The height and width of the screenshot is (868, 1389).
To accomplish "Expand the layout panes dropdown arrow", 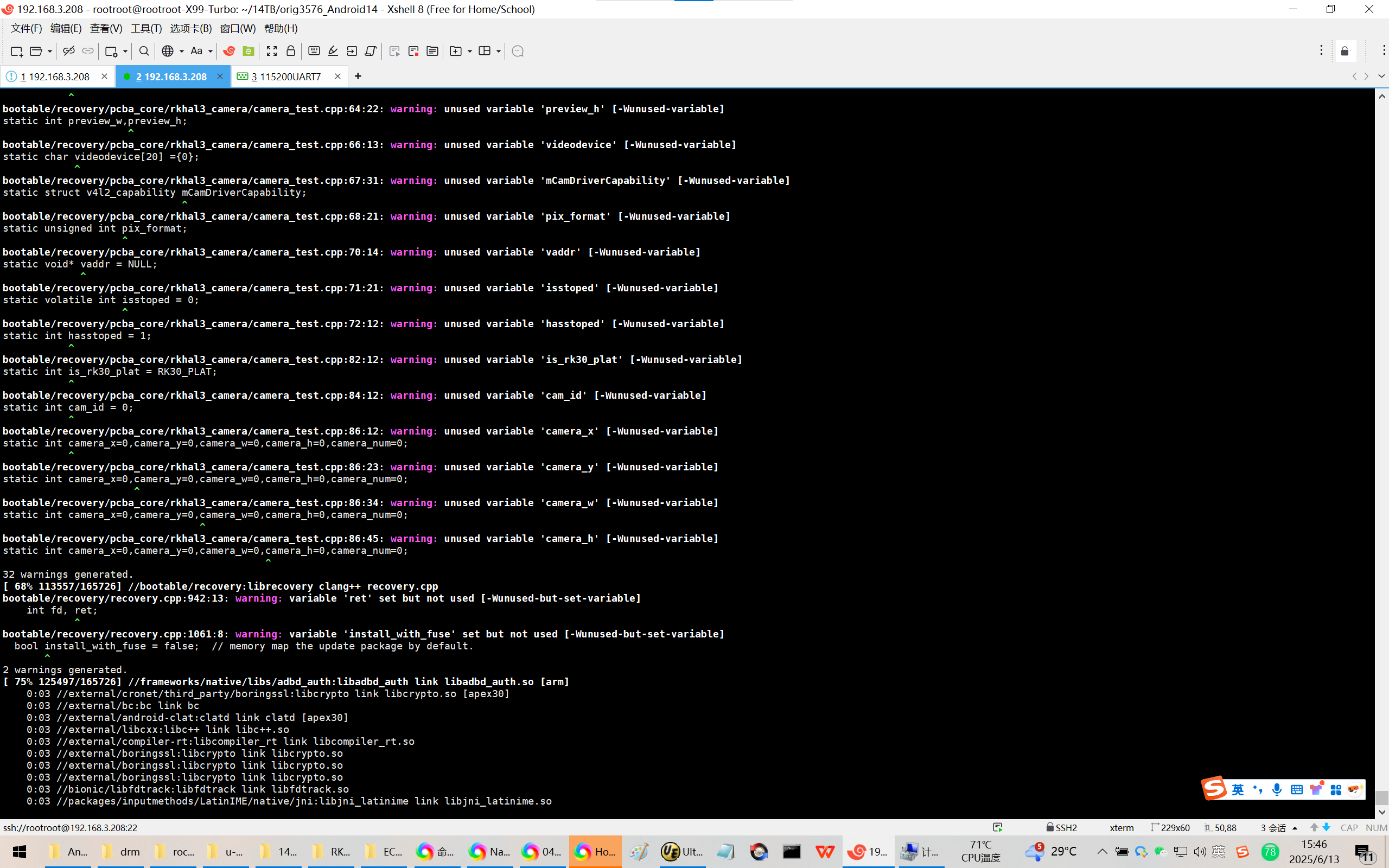I will click(x=498, y=51).
